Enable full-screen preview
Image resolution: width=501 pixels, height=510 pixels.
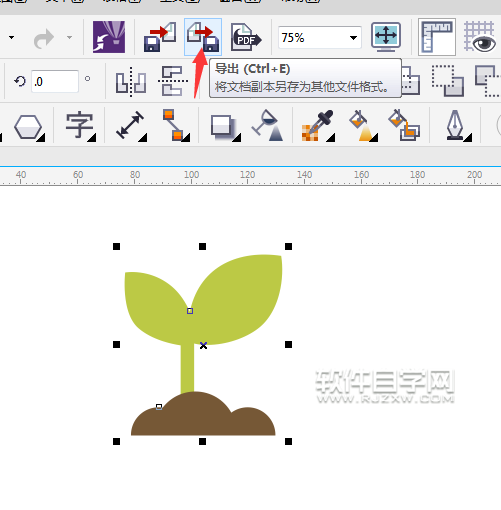(x=386, y=37)
